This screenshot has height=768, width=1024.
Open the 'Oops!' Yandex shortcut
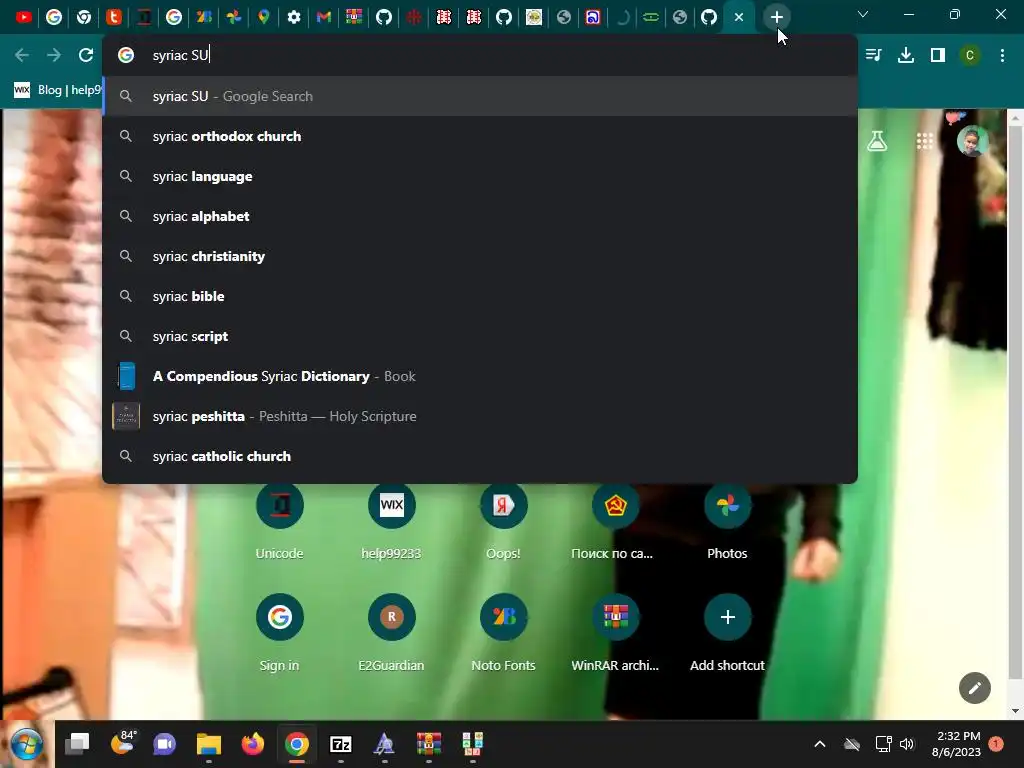coord(504,522)
